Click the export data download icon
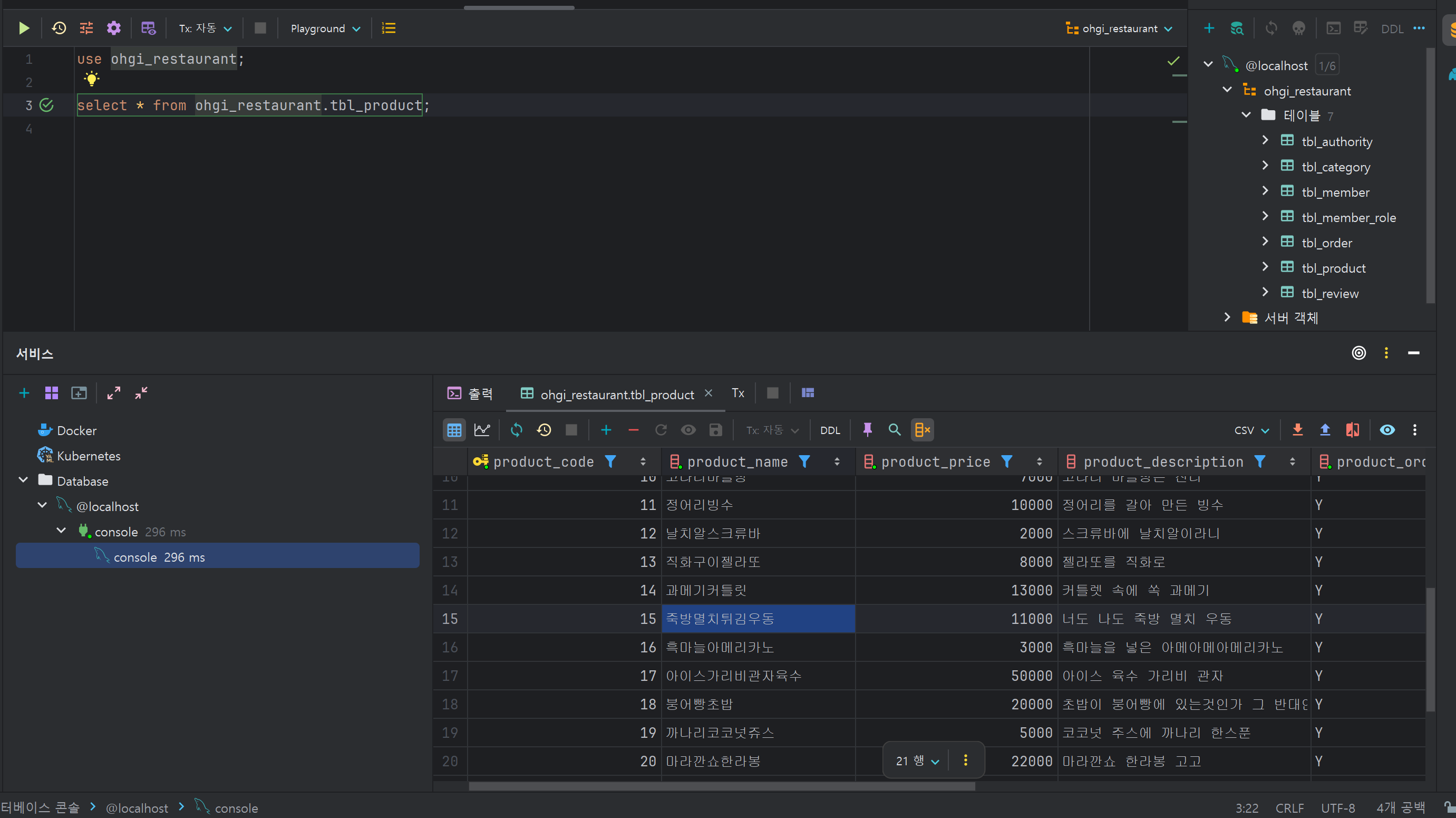1456x818 pixels. click(1297, 430)
